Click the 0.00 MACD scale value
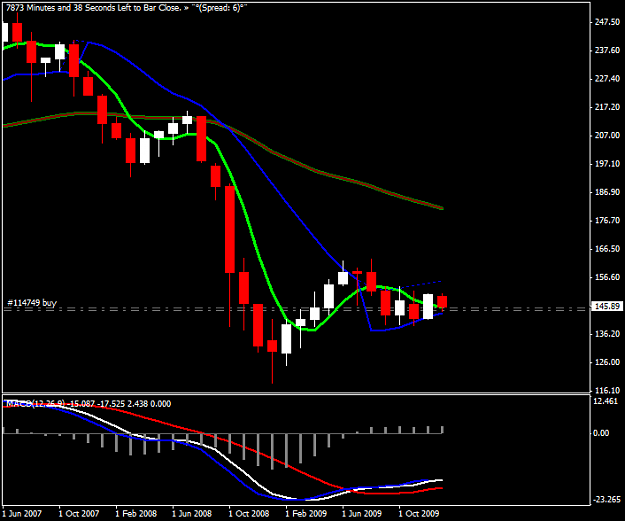Viewport: 625px width, 521px height. coord(601,433)
